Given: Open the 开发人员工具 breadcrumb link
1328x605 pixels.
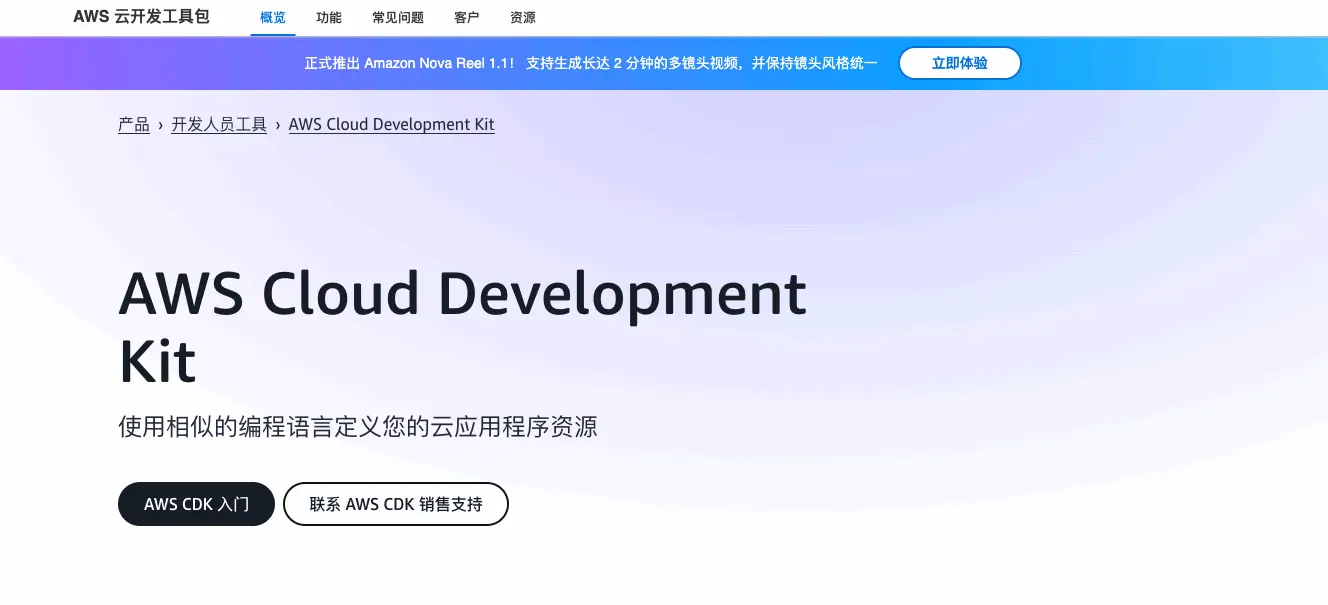Looking at the screenshot, I should (219, 125).
